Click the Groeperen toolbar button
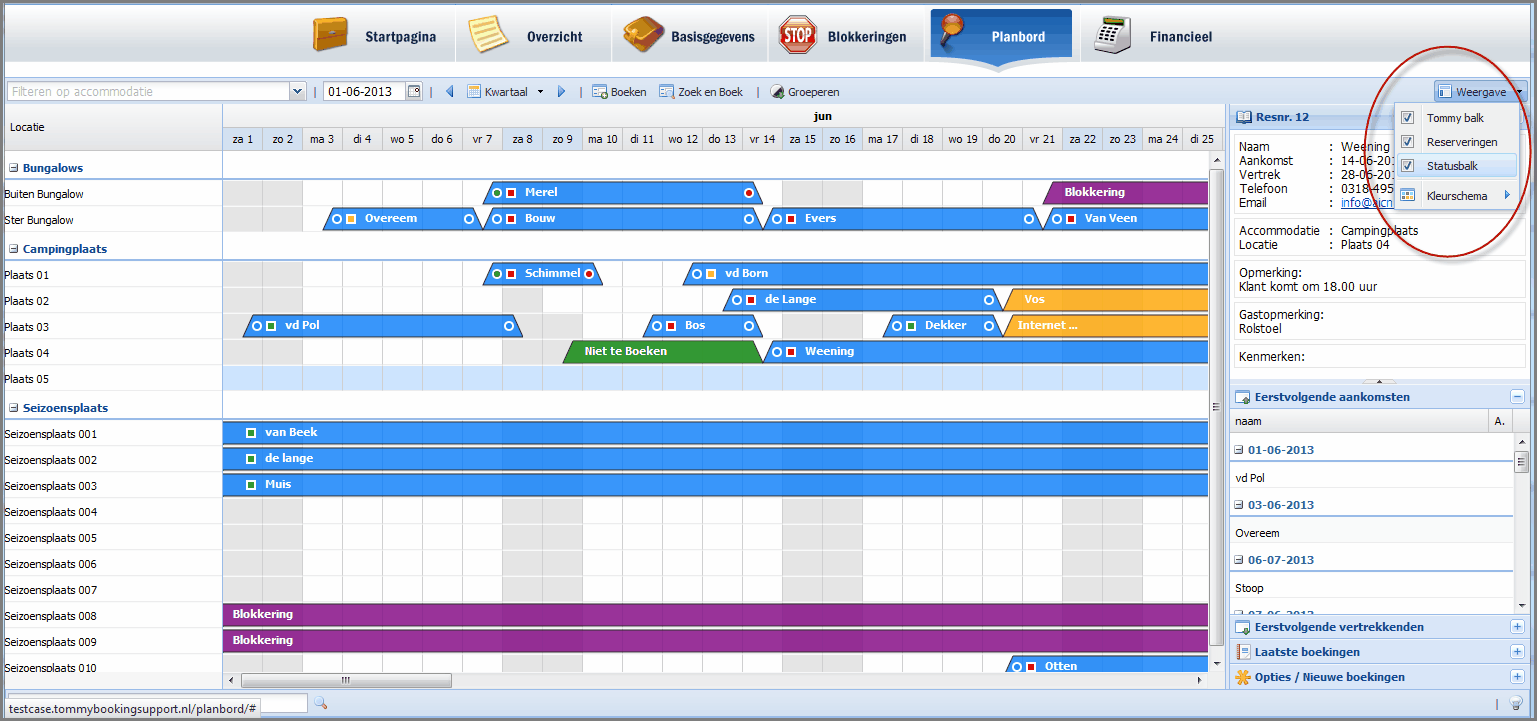The image size is (1537, 721). pos(804,91)
